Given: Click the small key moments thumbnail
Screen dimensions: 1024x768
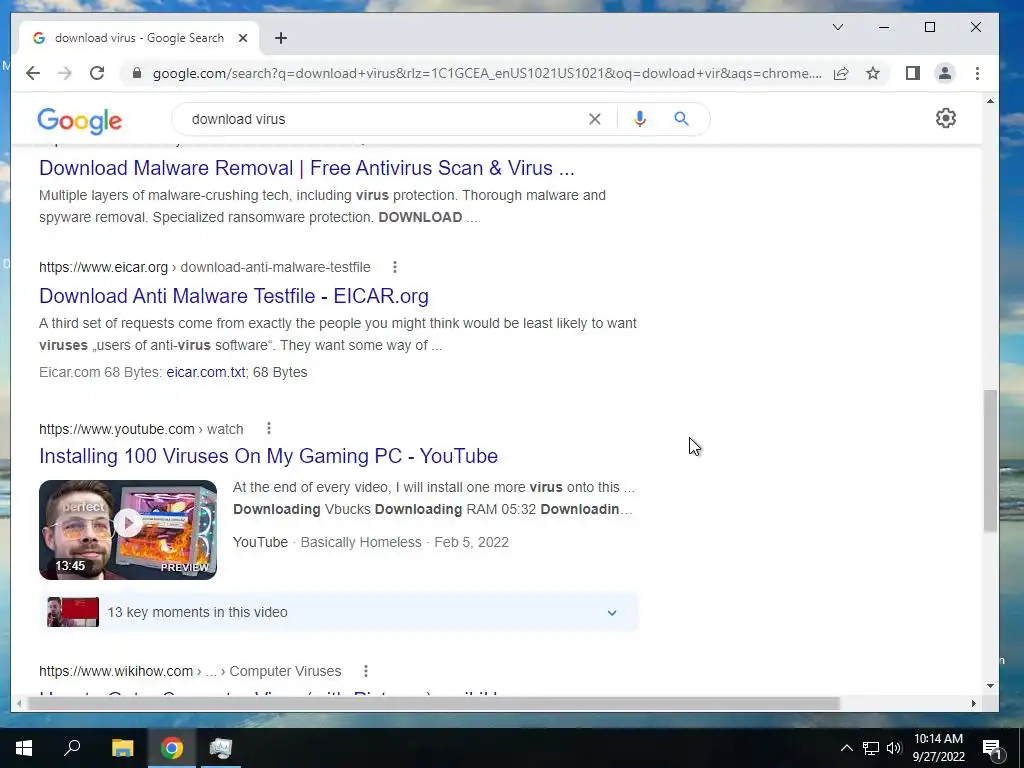Looking at the screenshot, I should pyautogui.click(x=73, y=612).
